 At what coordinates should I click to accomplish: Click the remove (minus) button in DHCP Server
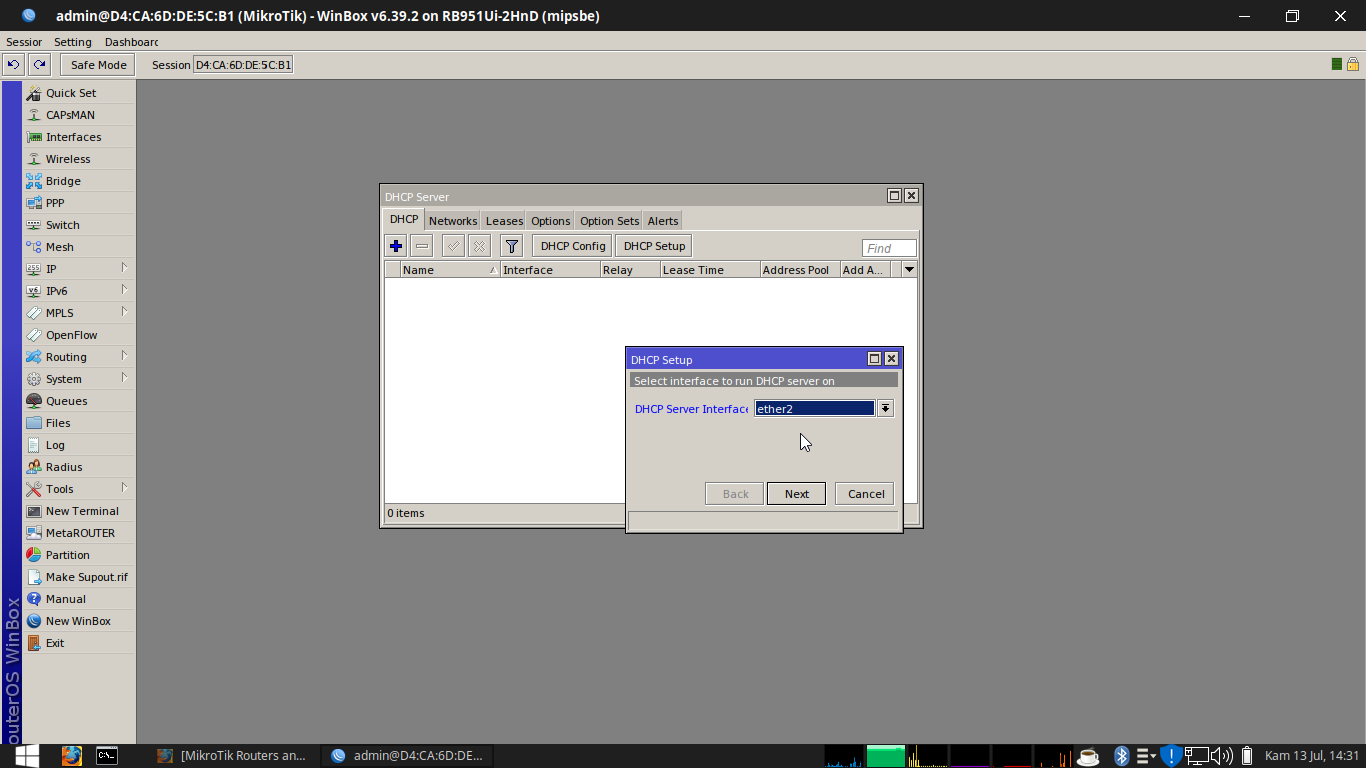(x=422, y=246)
